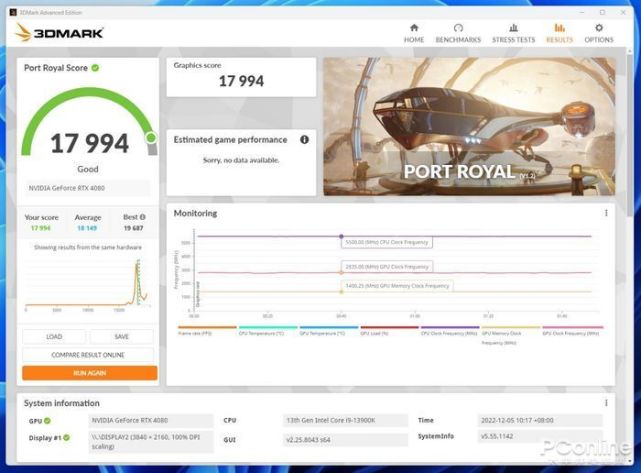Image resolution: width=641 pixels, height=473 pixels.
Task: Open the Monitoring panel three-dot menu
Action: 606,213
